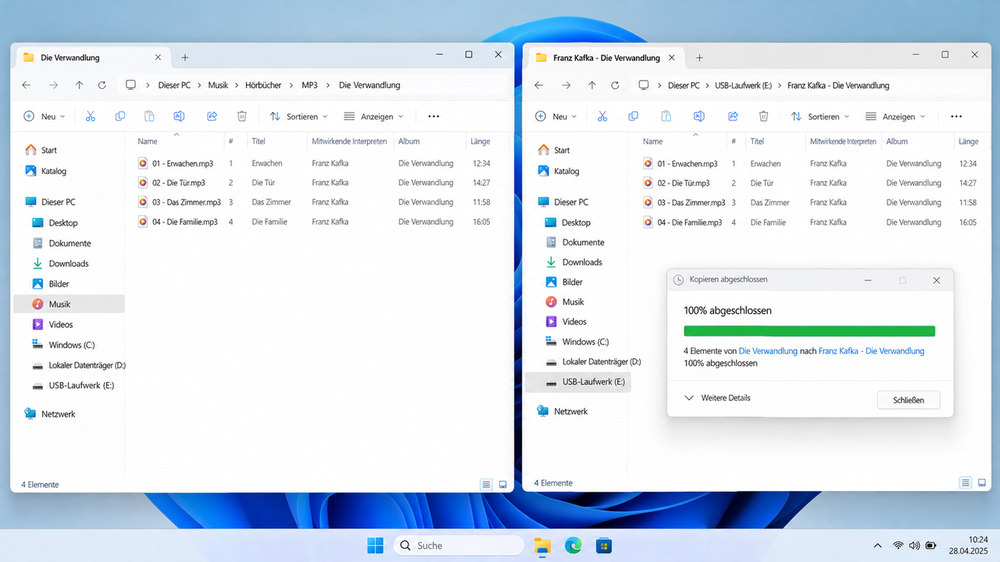Cut selection in the left Die Verwandlung window
The width and height of the screenshot is (1000, 562).
90,116
